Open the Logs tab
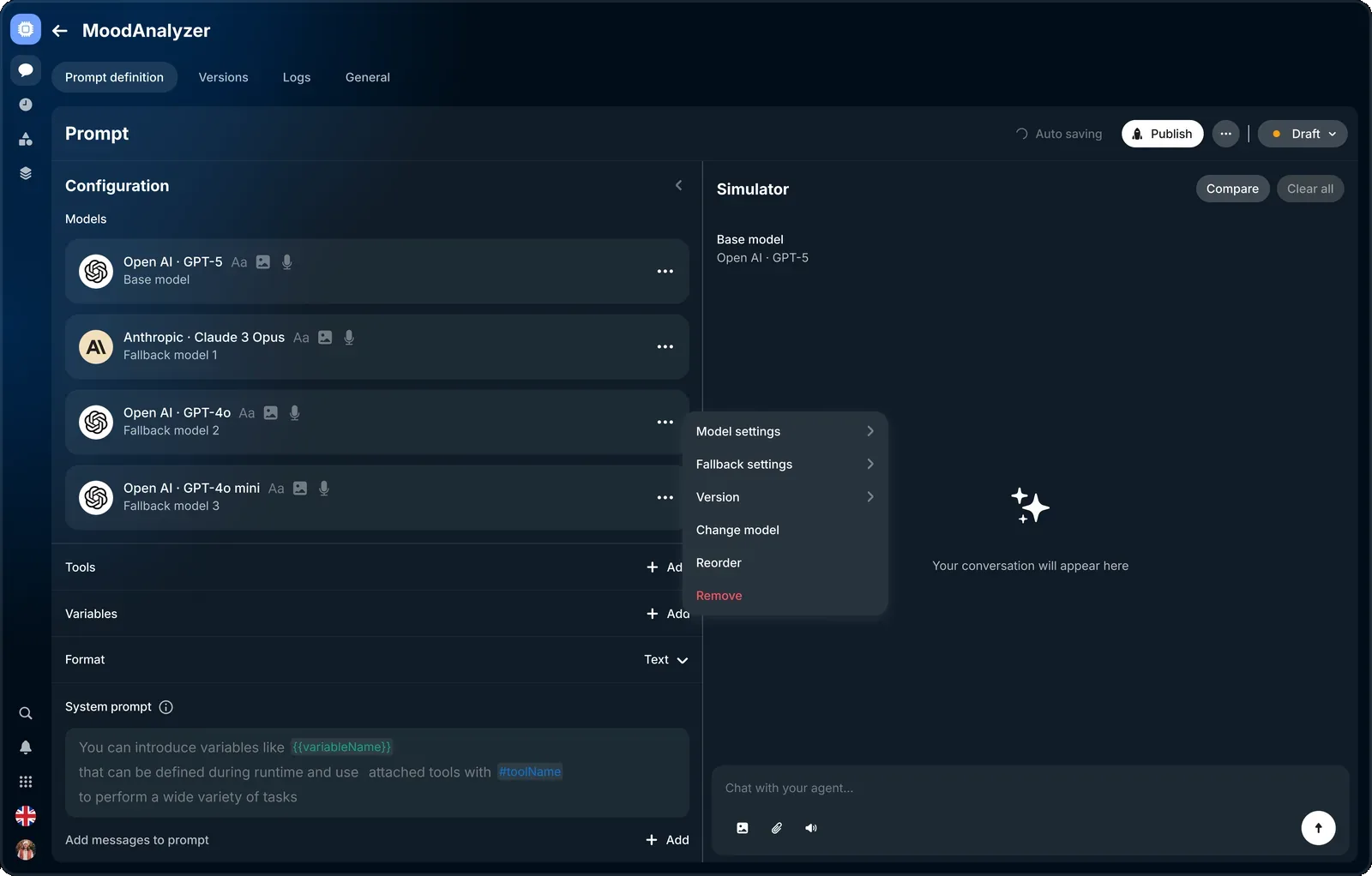The height and width of the screenshot is (876, 1372). pyautogui.click(x=297, y=77)
